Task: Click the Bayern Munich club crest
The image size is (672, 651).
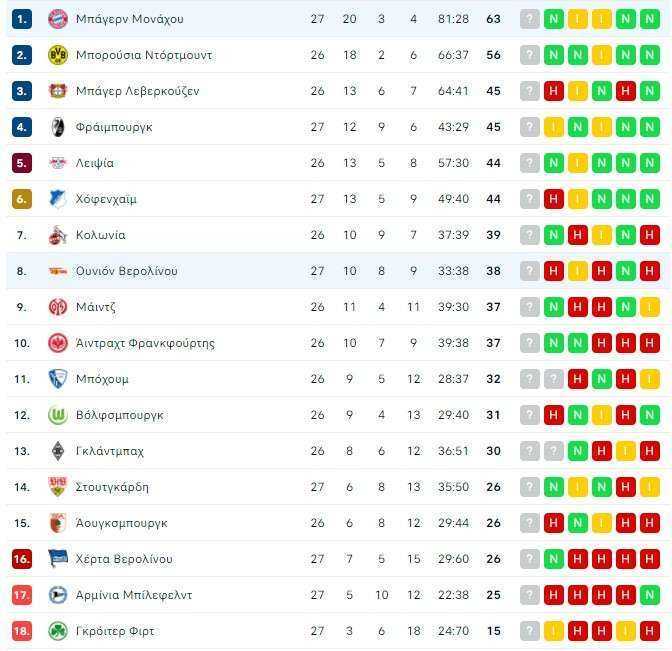Action: [58, 19]
